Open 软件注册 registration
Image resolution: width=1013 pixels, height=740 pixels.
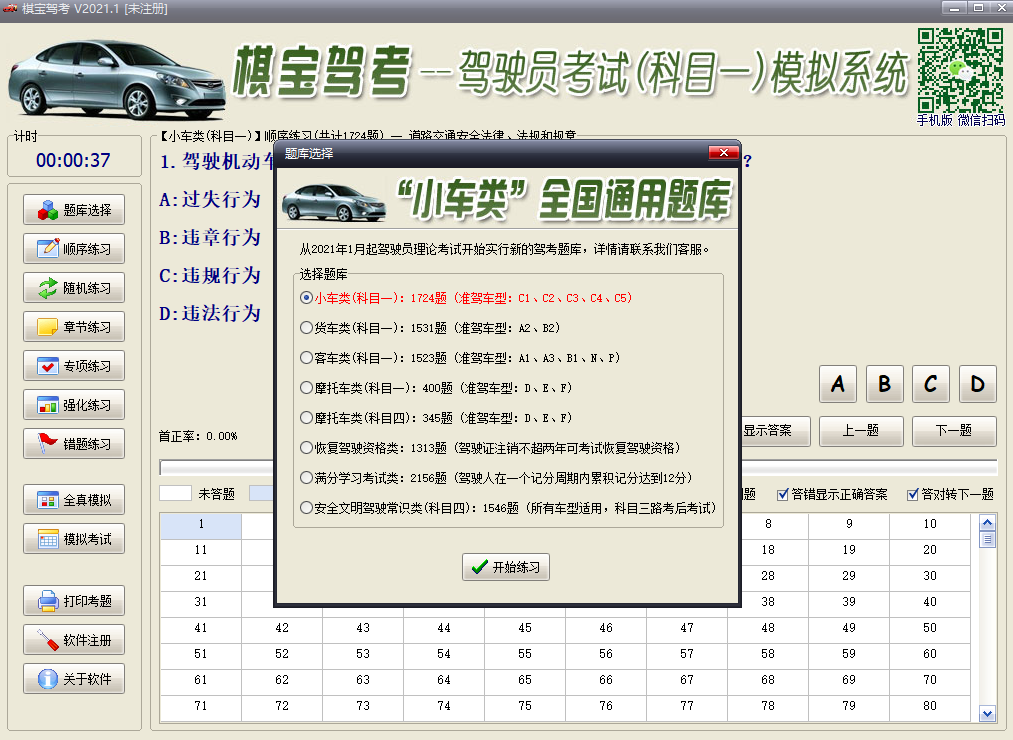74,640
